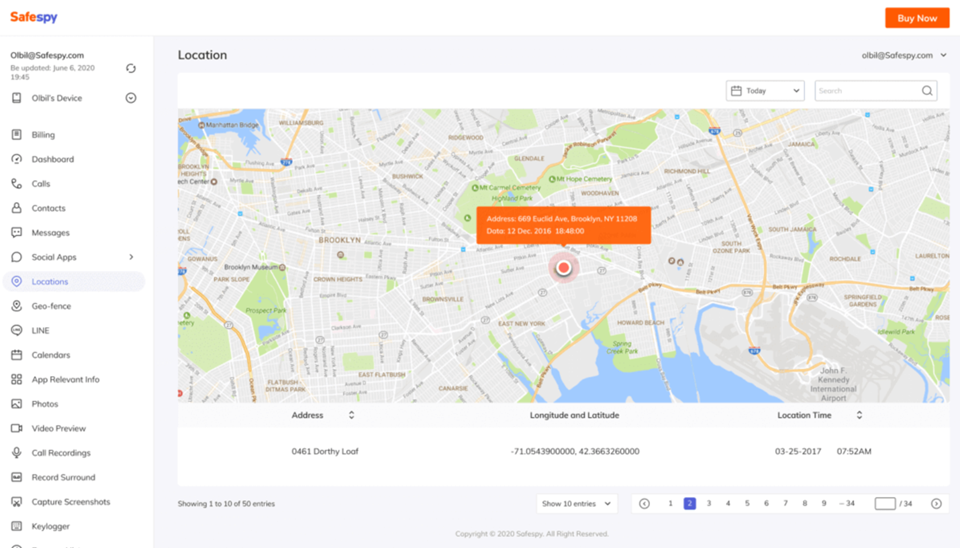Select Photos in sidebar menu

(x=45, y=404)
